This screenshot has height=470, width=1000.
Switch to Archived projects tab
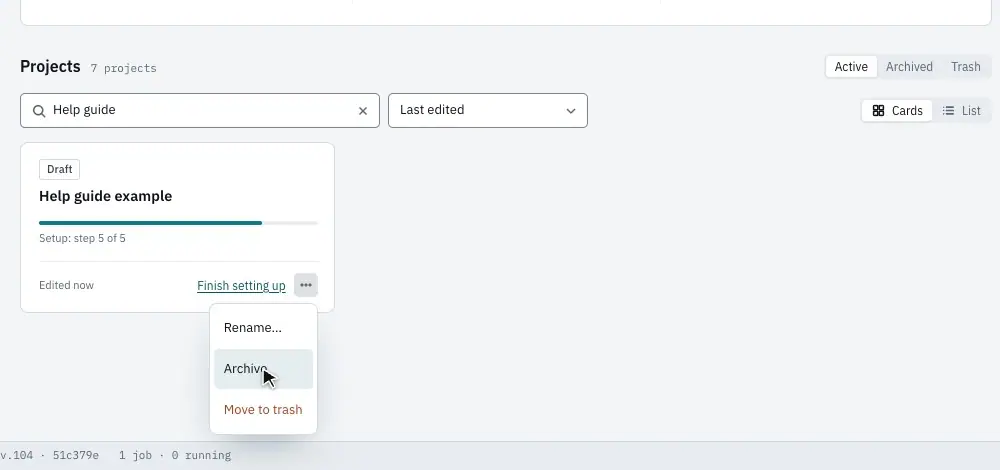tap(909, 67)
